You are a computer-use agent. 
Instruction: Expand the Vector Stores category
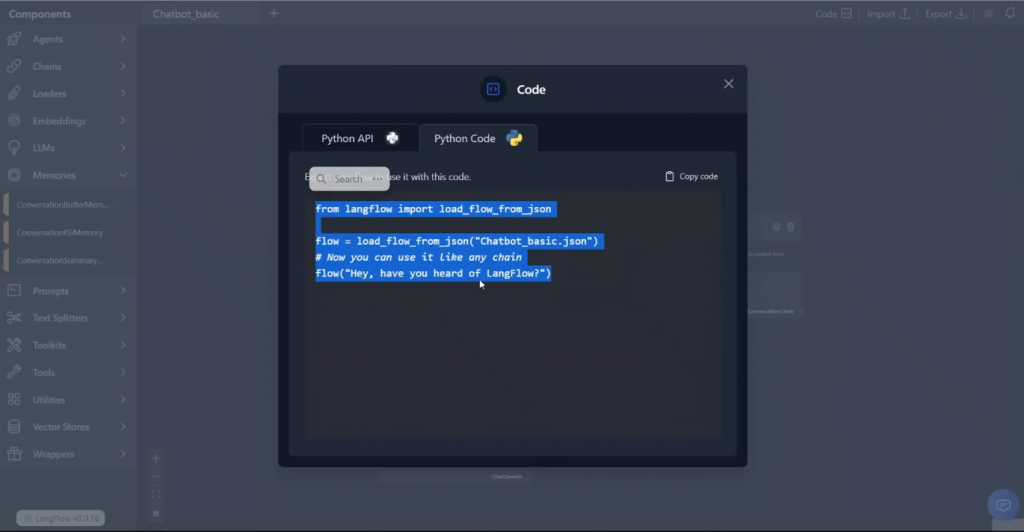click(x=67, y=427)
